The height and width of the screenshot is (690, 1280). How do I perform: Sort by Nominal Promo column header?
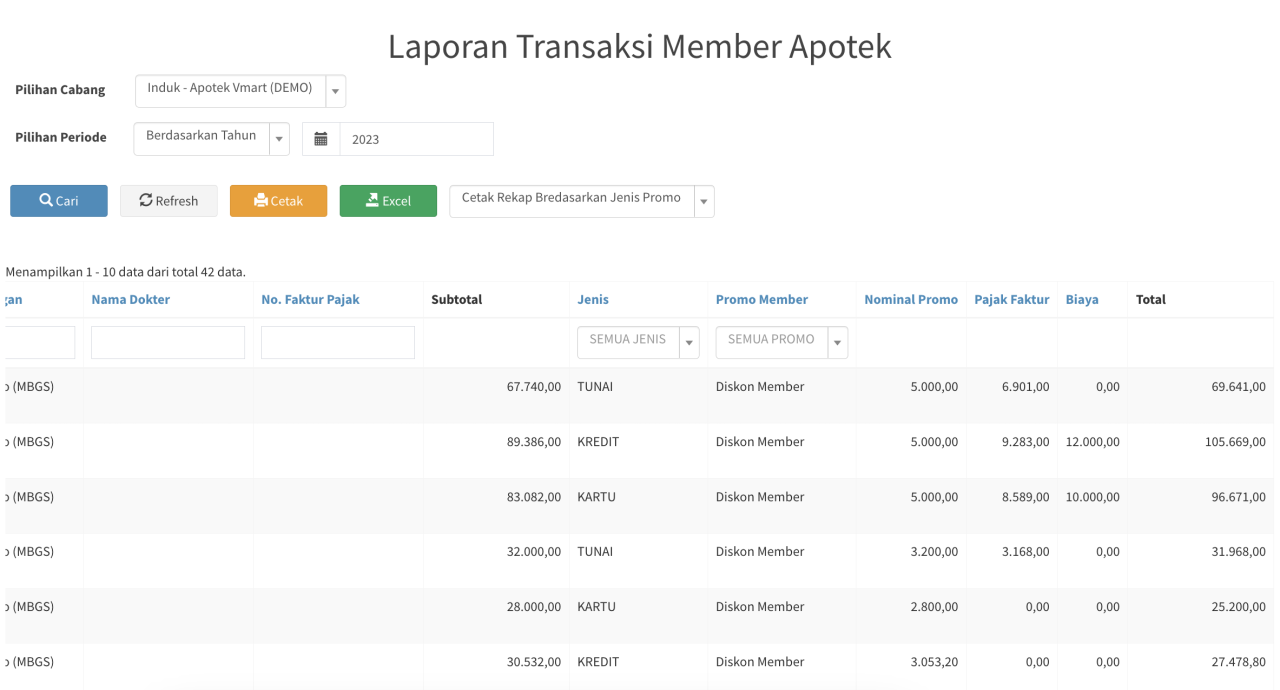click(911, 300)
